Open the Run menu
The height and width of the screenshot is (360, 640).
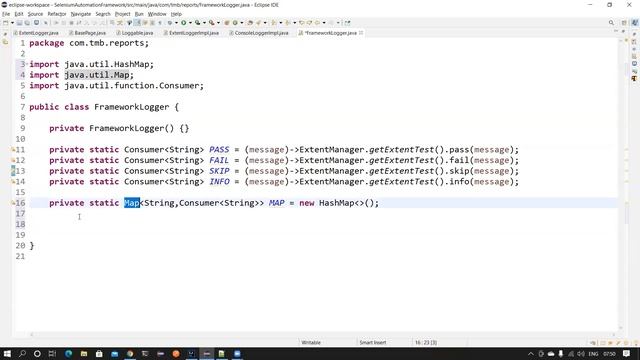(x=139, y=14)
